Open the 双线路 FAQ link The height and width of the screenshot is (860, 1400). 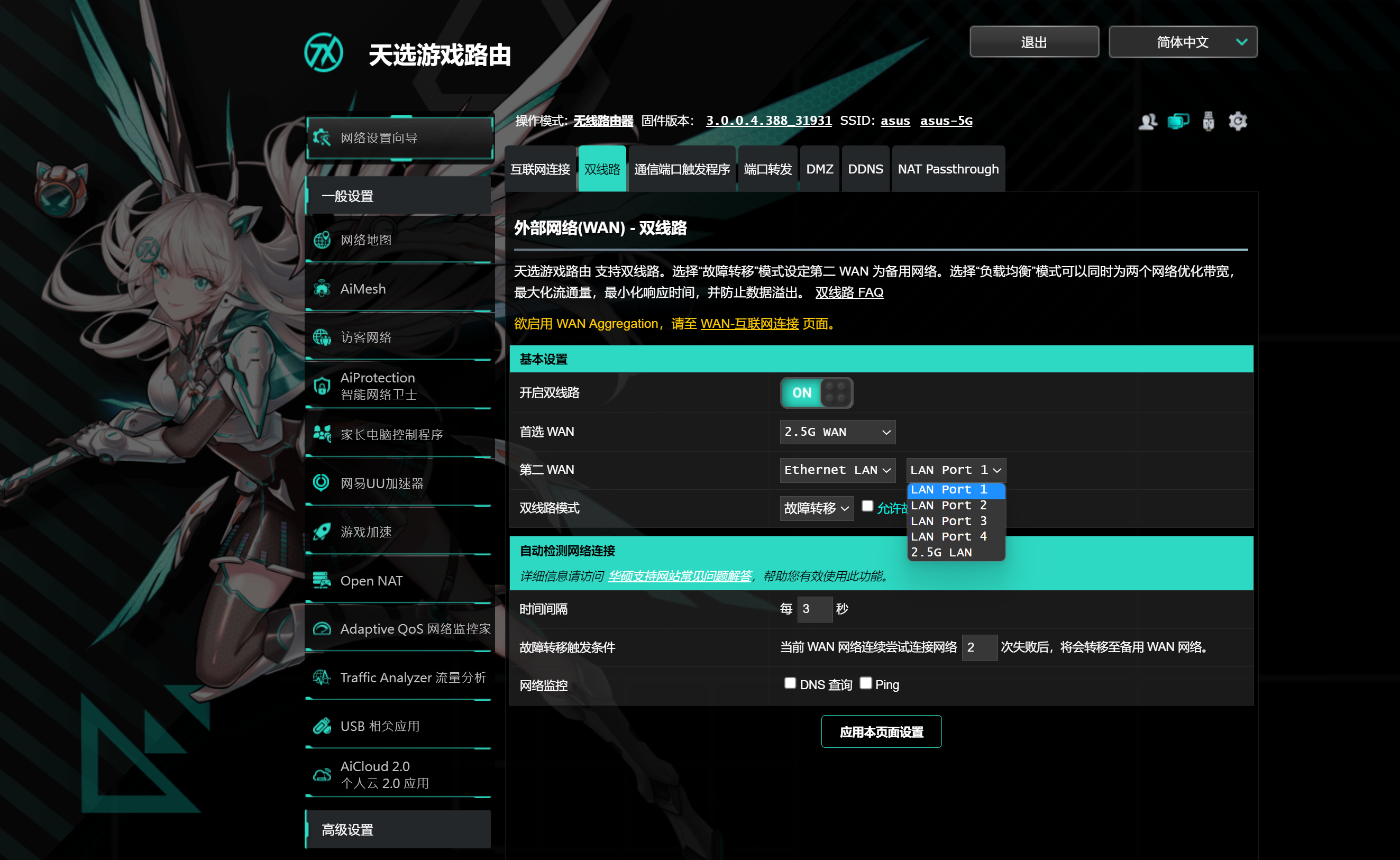pos(849,292)
